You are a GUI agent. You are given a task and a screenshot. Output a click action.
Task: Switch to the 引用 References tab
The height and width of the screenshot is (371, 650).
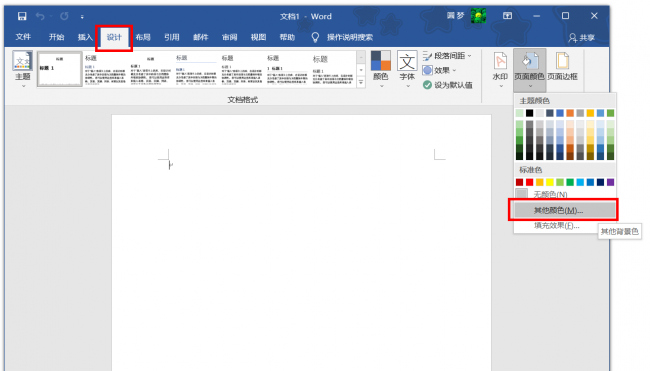(x=172, y=37)
